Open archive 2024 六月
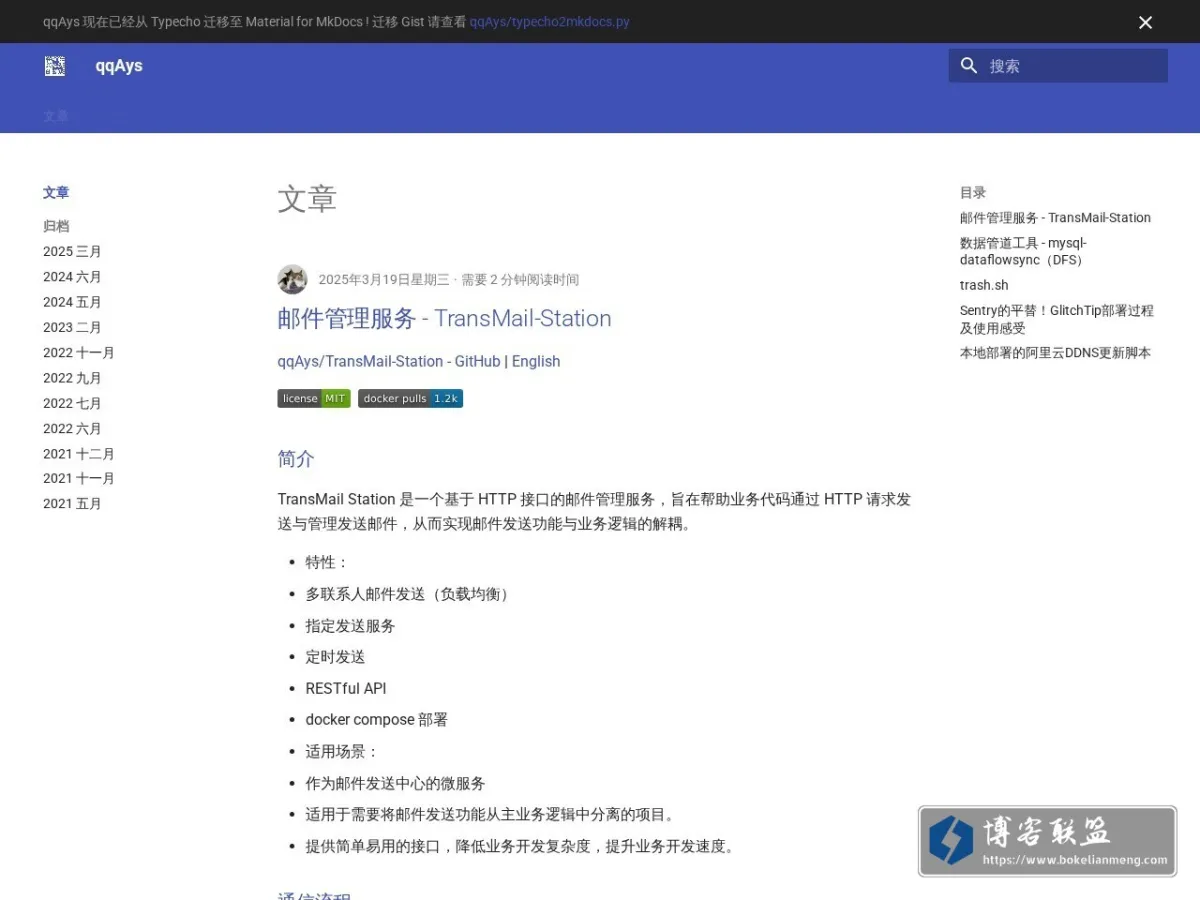This screenshot has height=900, width=1200. (72, 277)
